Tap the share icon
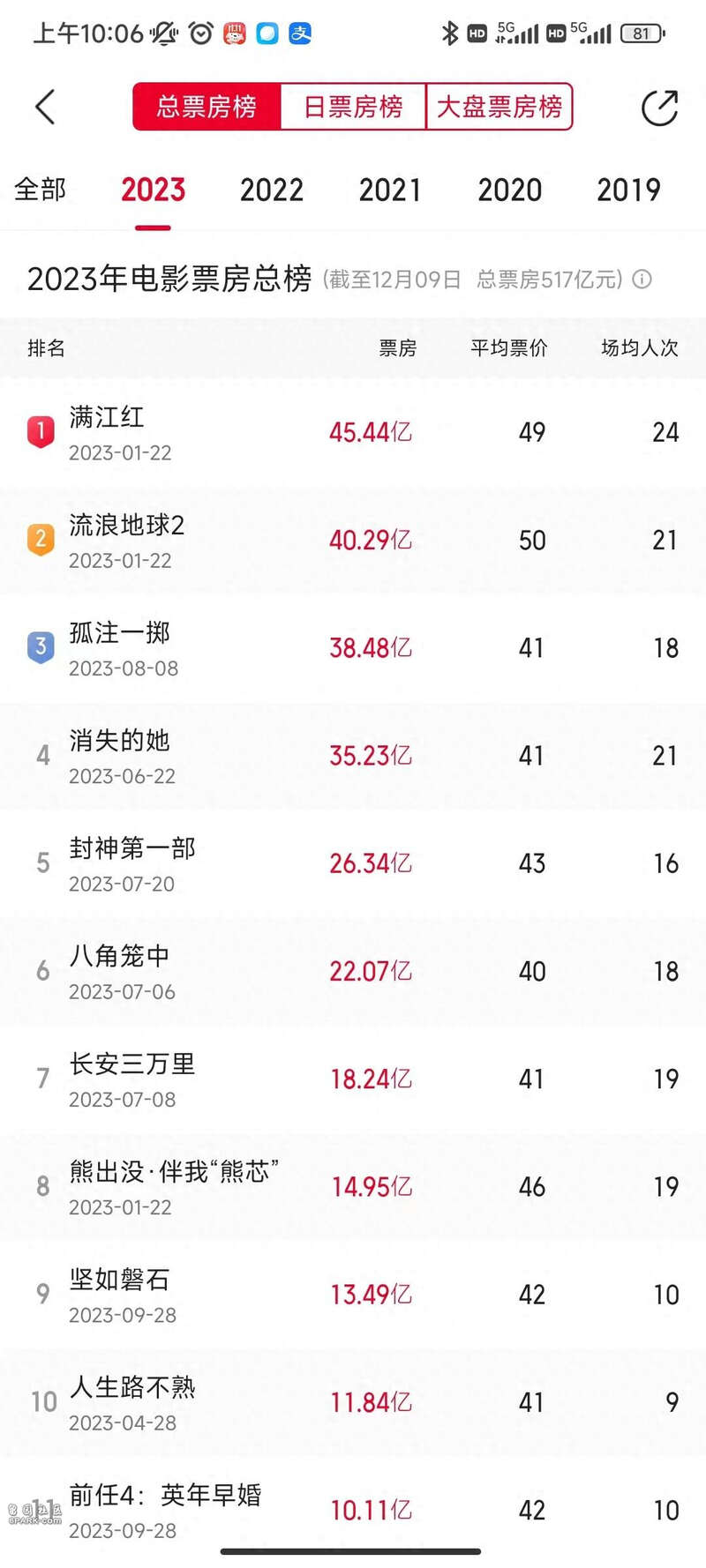This screenshot has width=706, height=1568. click(x=658, y=108)
